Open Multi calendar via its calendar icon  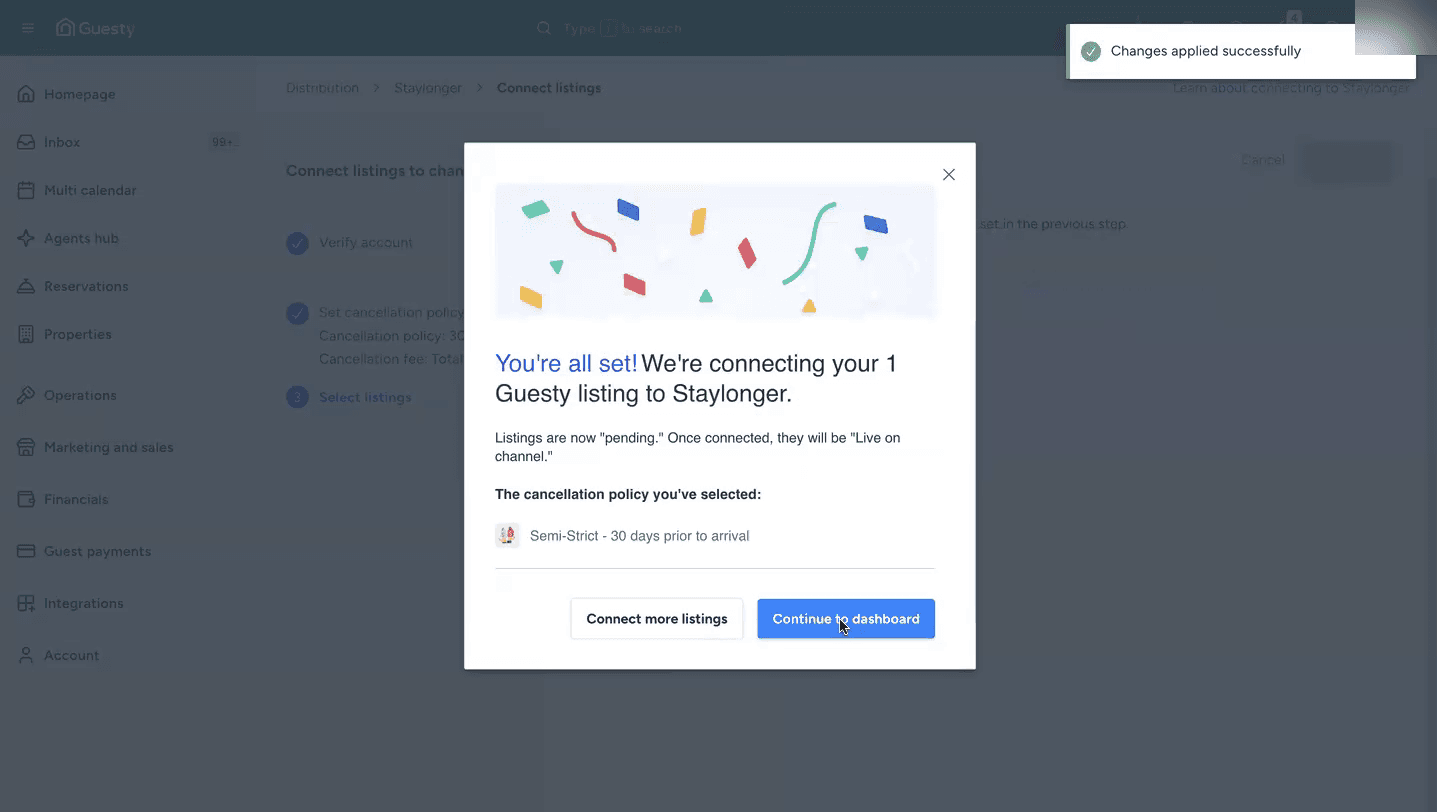tap(26, 190)
